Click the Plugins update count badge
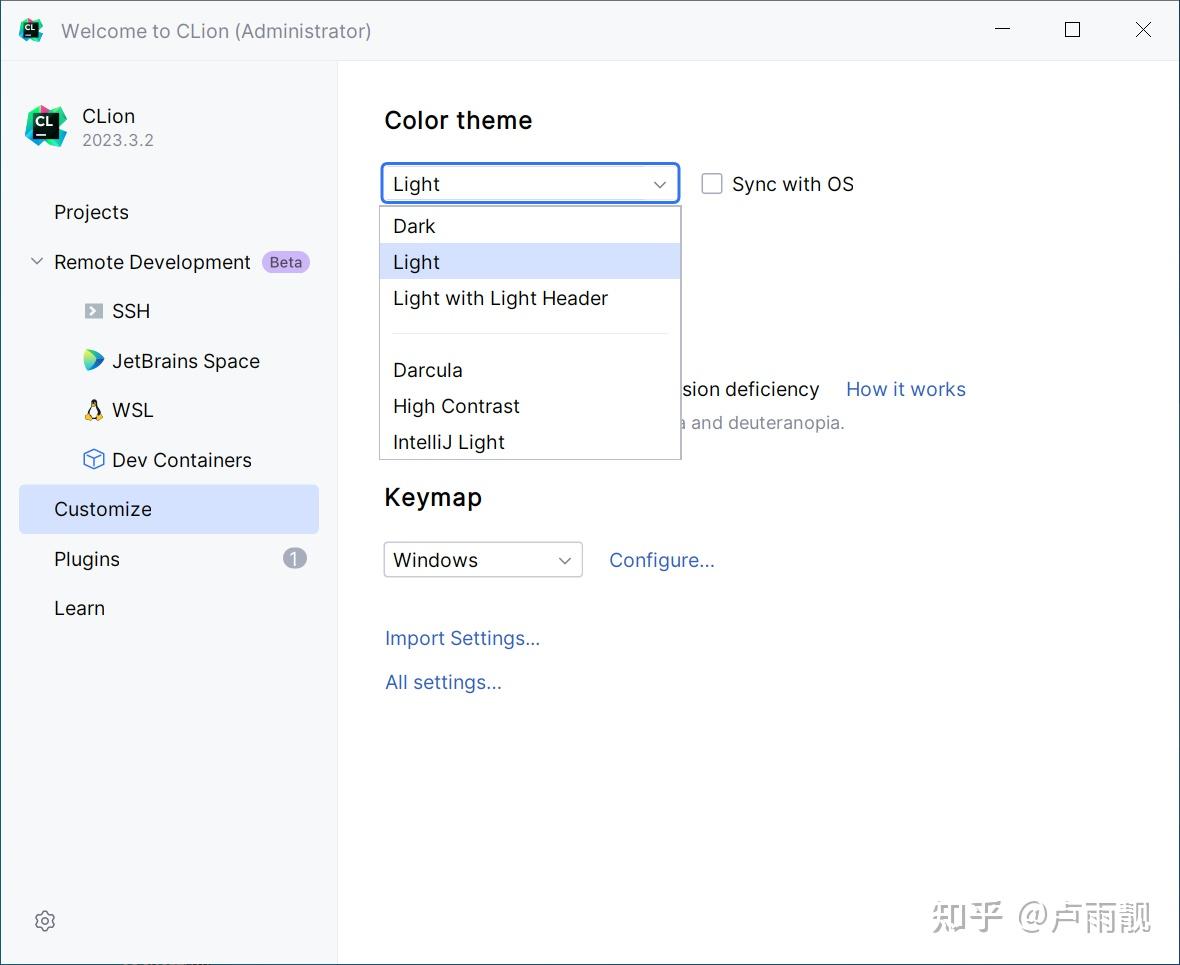The image size is (1180, 965). 294,558
